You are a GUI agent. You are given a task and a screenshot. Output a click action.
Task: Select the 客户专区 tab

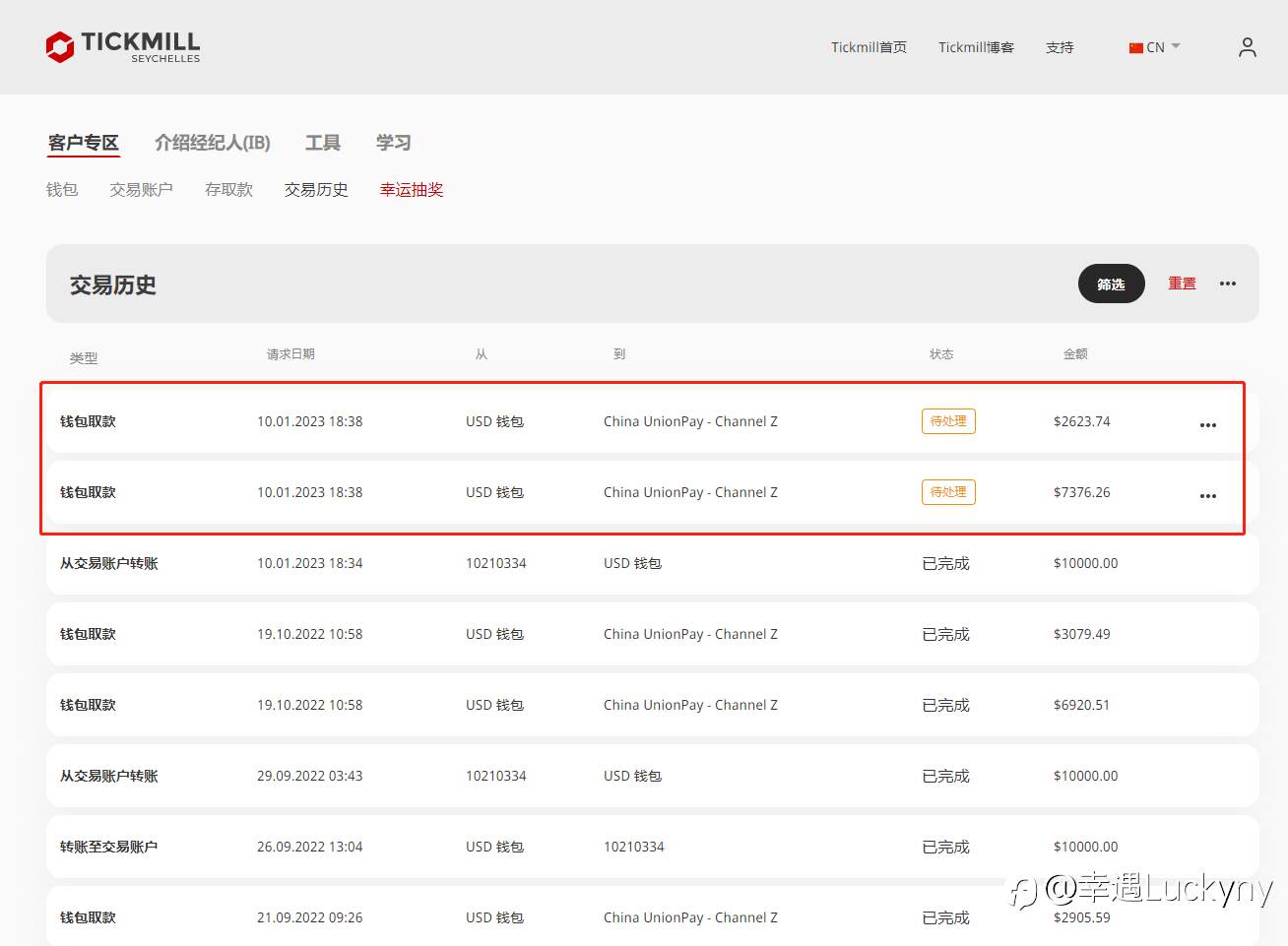(x=84, y=143)
